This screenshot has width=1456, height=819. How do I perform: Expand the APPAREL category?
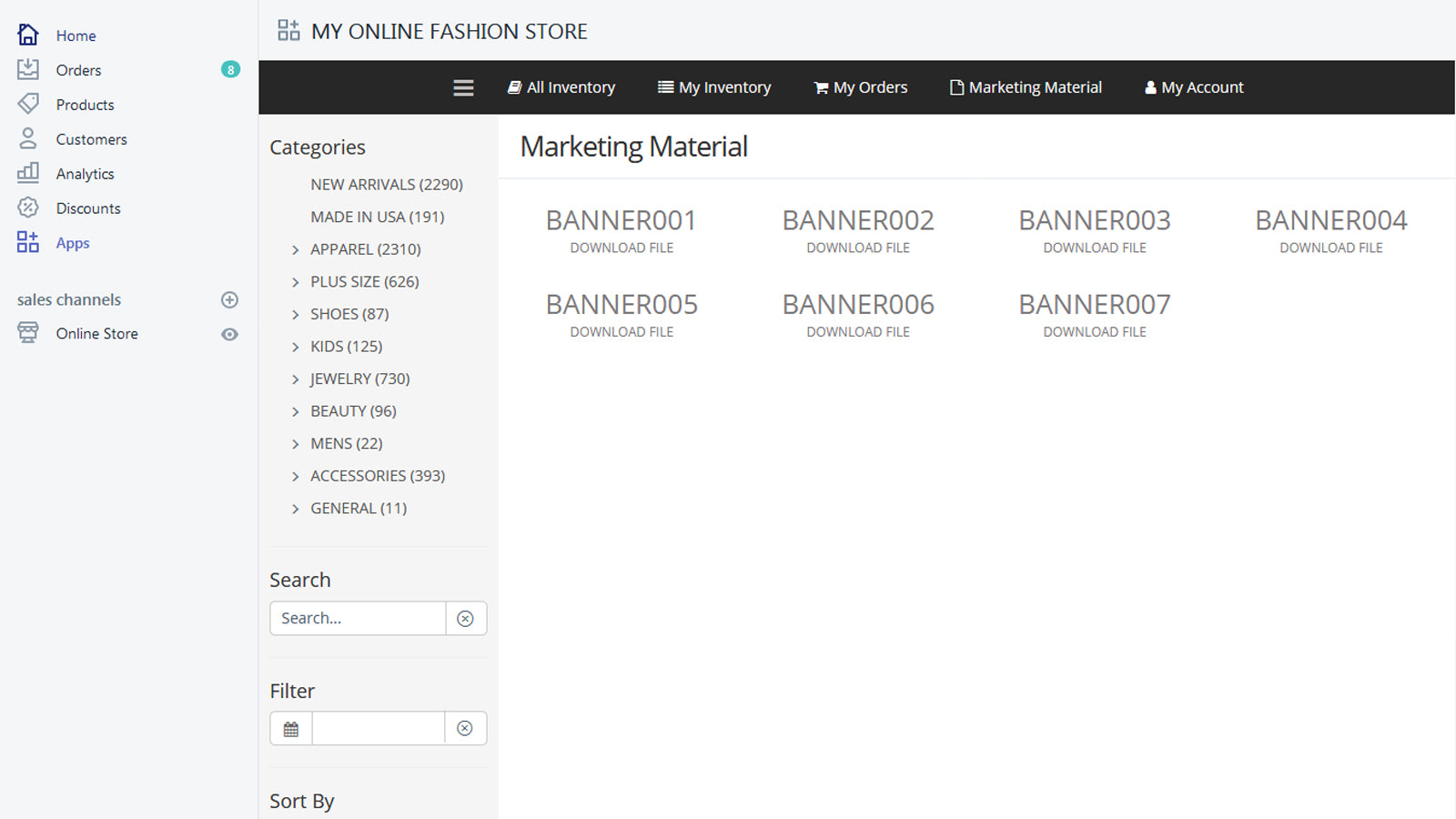296,249
